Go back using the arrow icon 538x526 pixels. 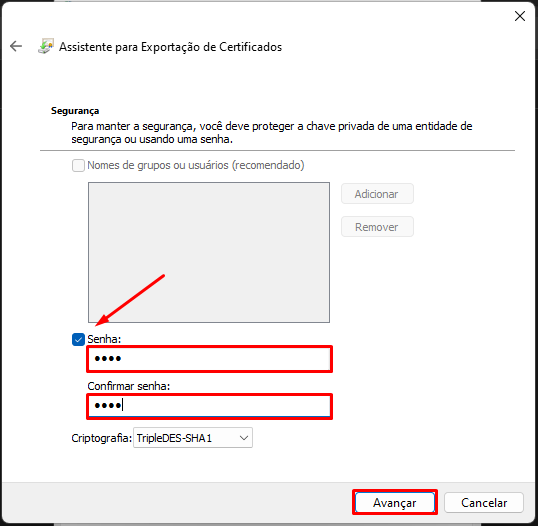pyautogui.click(x=16, y=46)
